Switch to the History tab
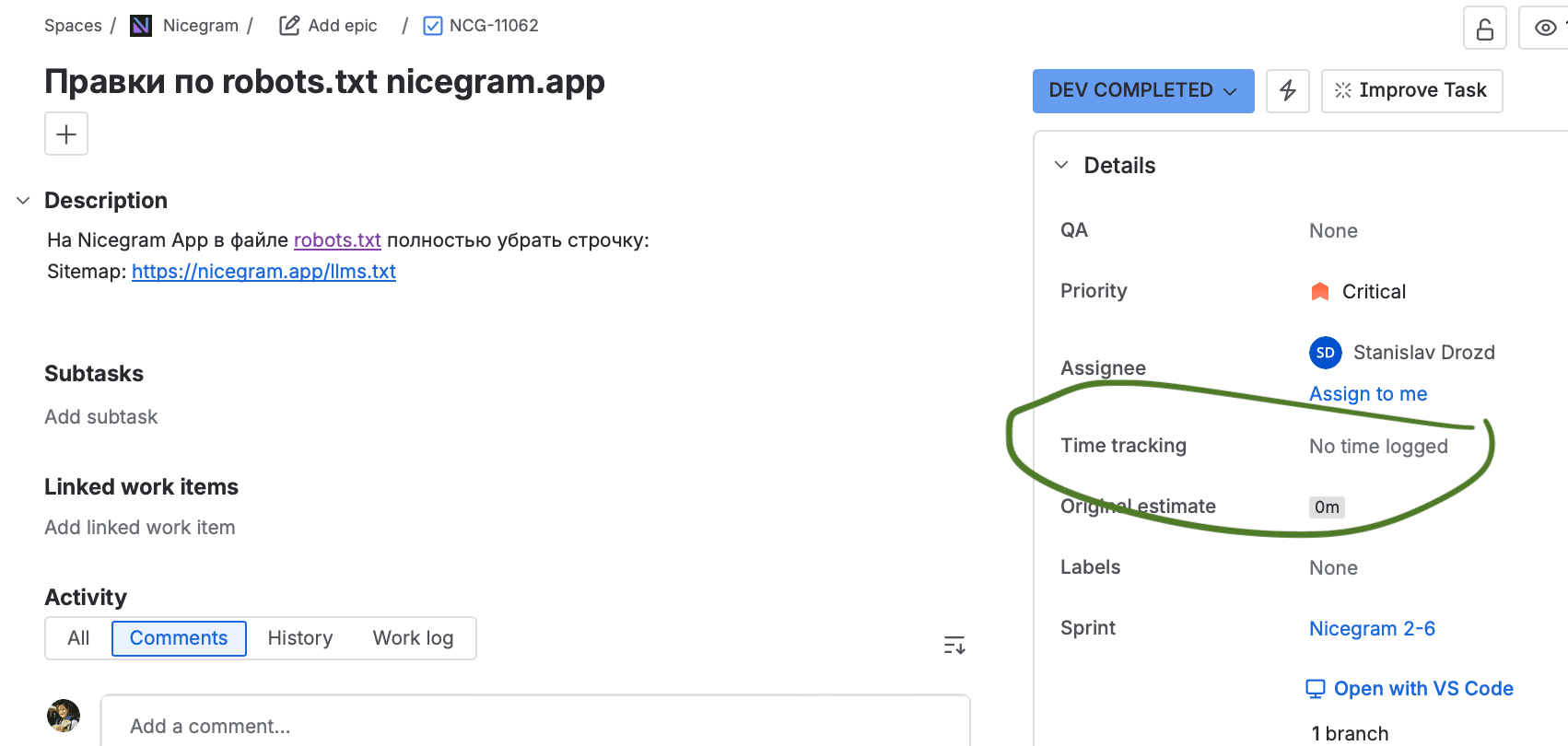Image resolution: width=1568 pixels, height=746 pixels. pyautogui.click(x=299, y=638)
